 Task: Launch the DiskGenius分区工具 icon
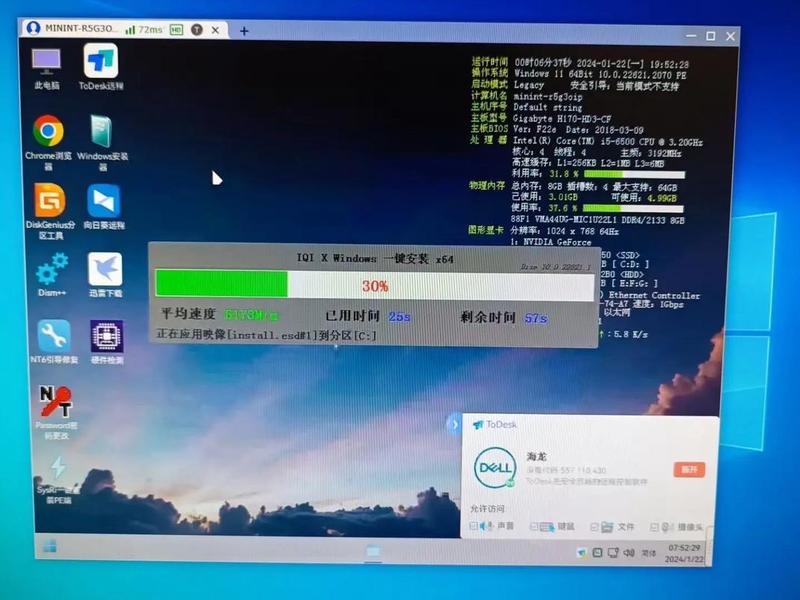pos(50,211)
